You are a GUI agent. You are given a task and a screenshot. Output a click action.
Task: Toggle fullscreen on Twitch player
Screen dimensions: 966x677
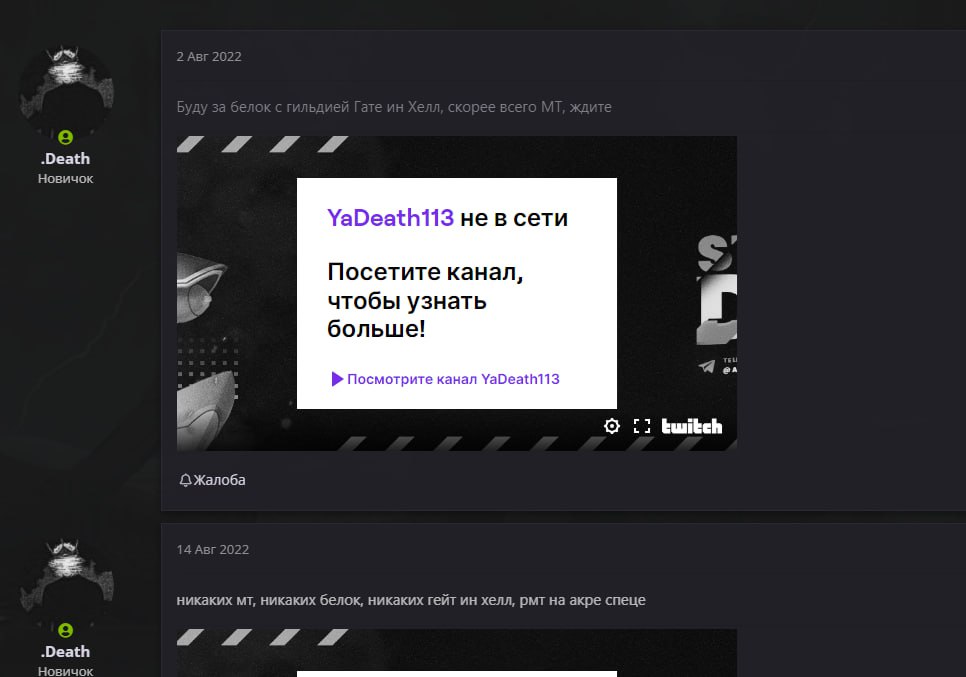(x=642, y=426)
